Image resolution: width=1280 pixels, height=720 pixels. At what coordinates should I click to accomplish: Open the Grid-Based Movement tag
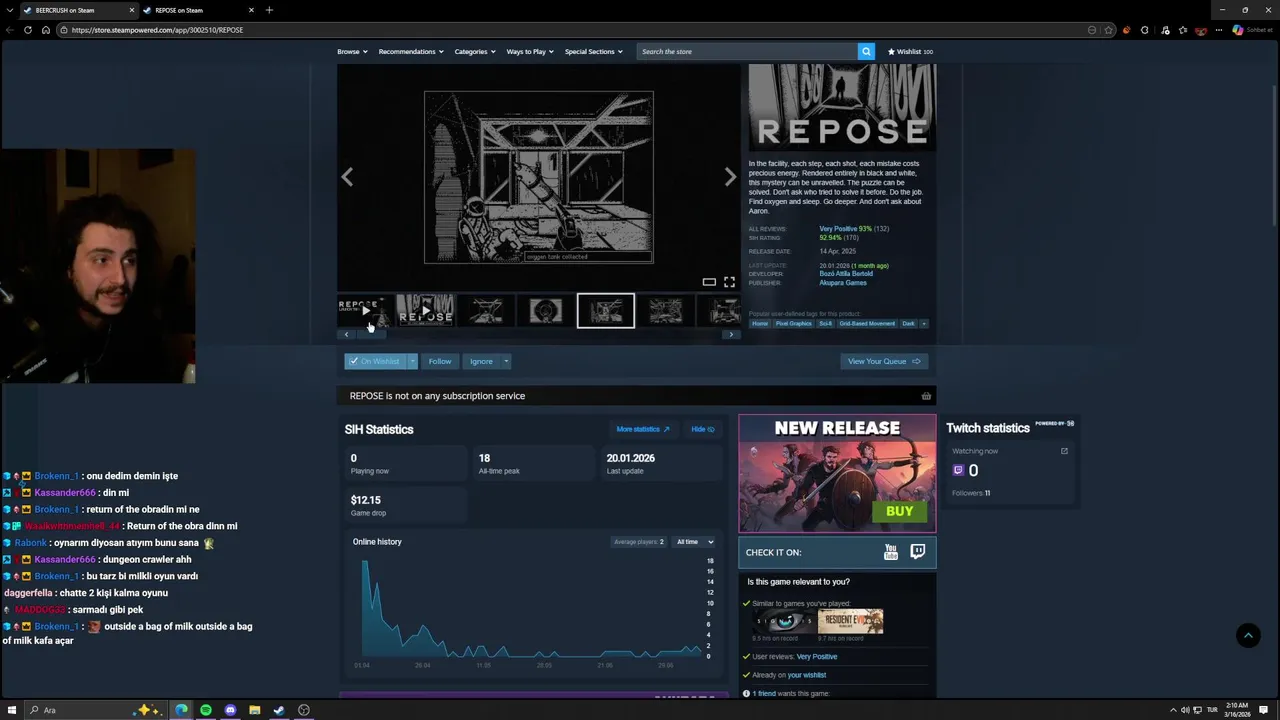click(867, 324)
